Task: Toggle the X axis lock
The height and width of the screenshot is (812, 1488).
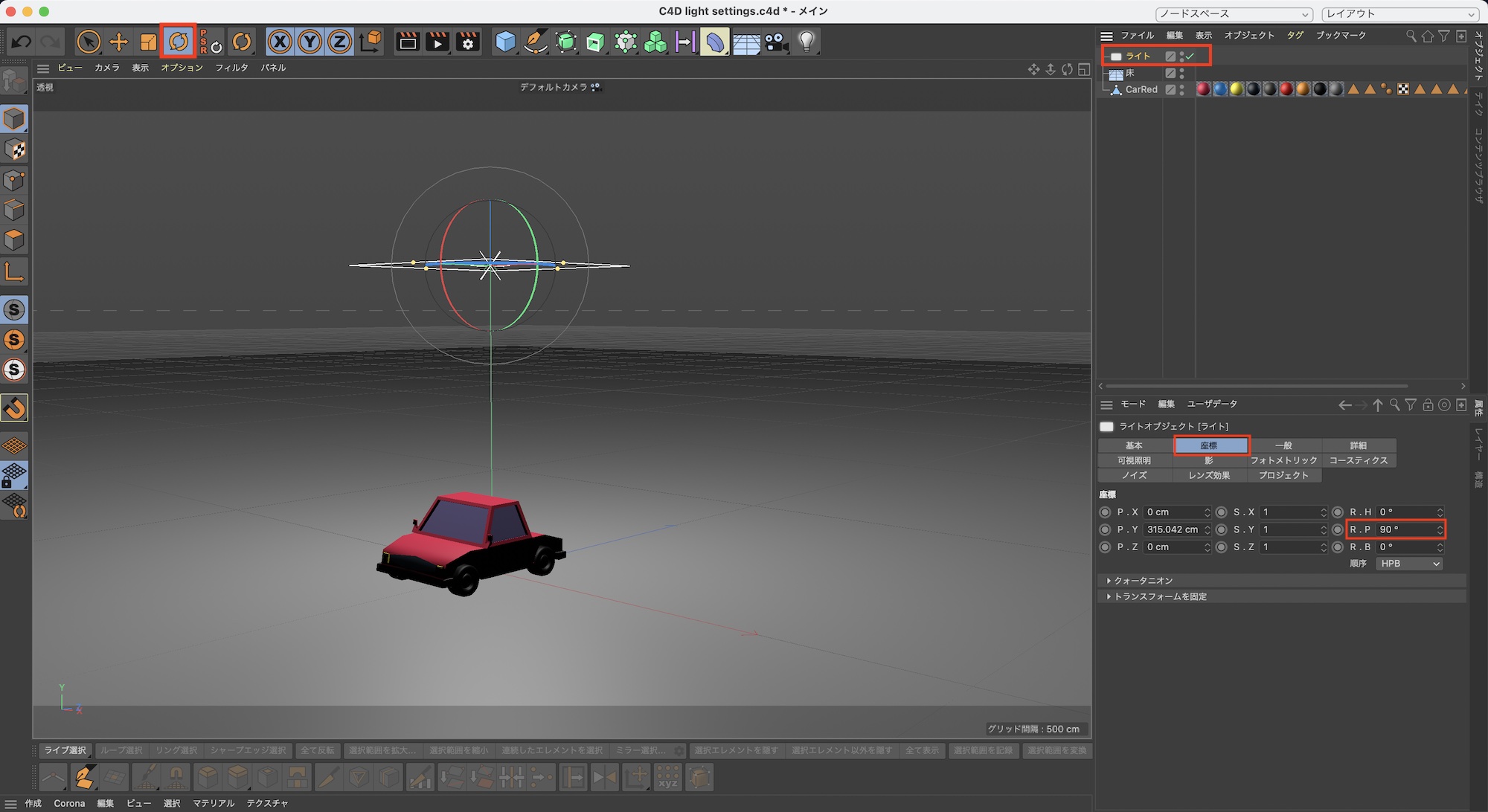Action: (280, 42)
